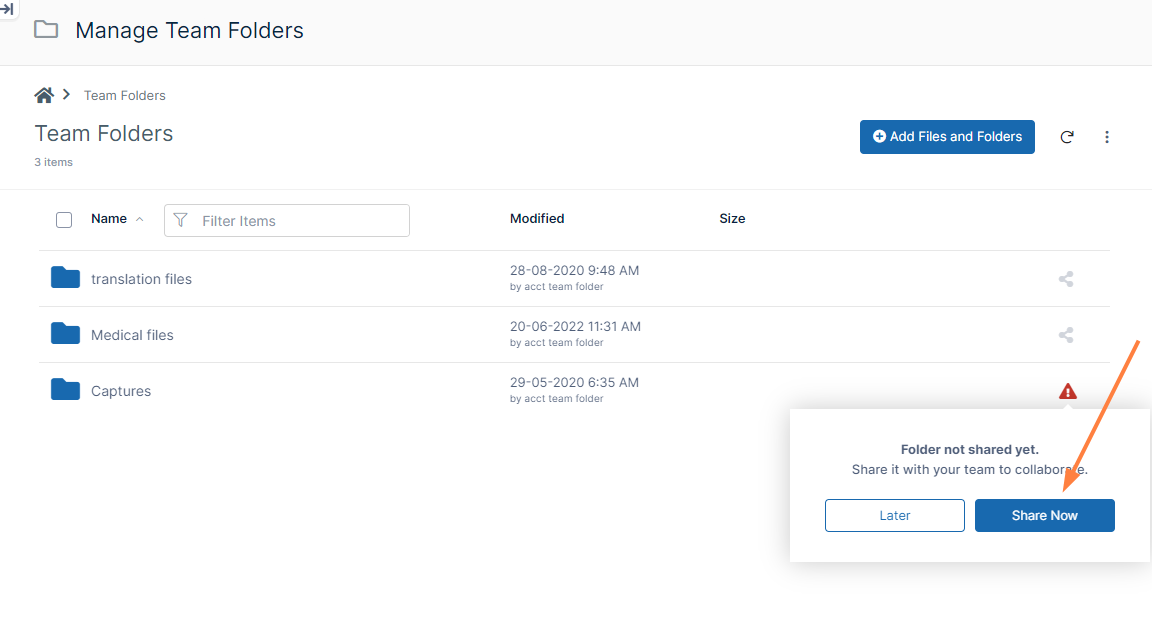Screen dimensions: 1152x628
Task: Click Share Now in the folder popup
Action: pos(1044,515)
